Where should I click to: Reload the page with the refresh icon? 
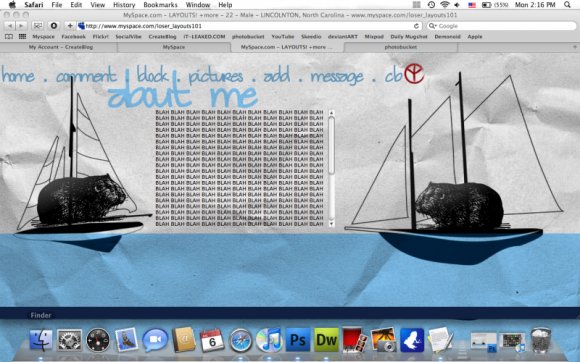[416, 26]
